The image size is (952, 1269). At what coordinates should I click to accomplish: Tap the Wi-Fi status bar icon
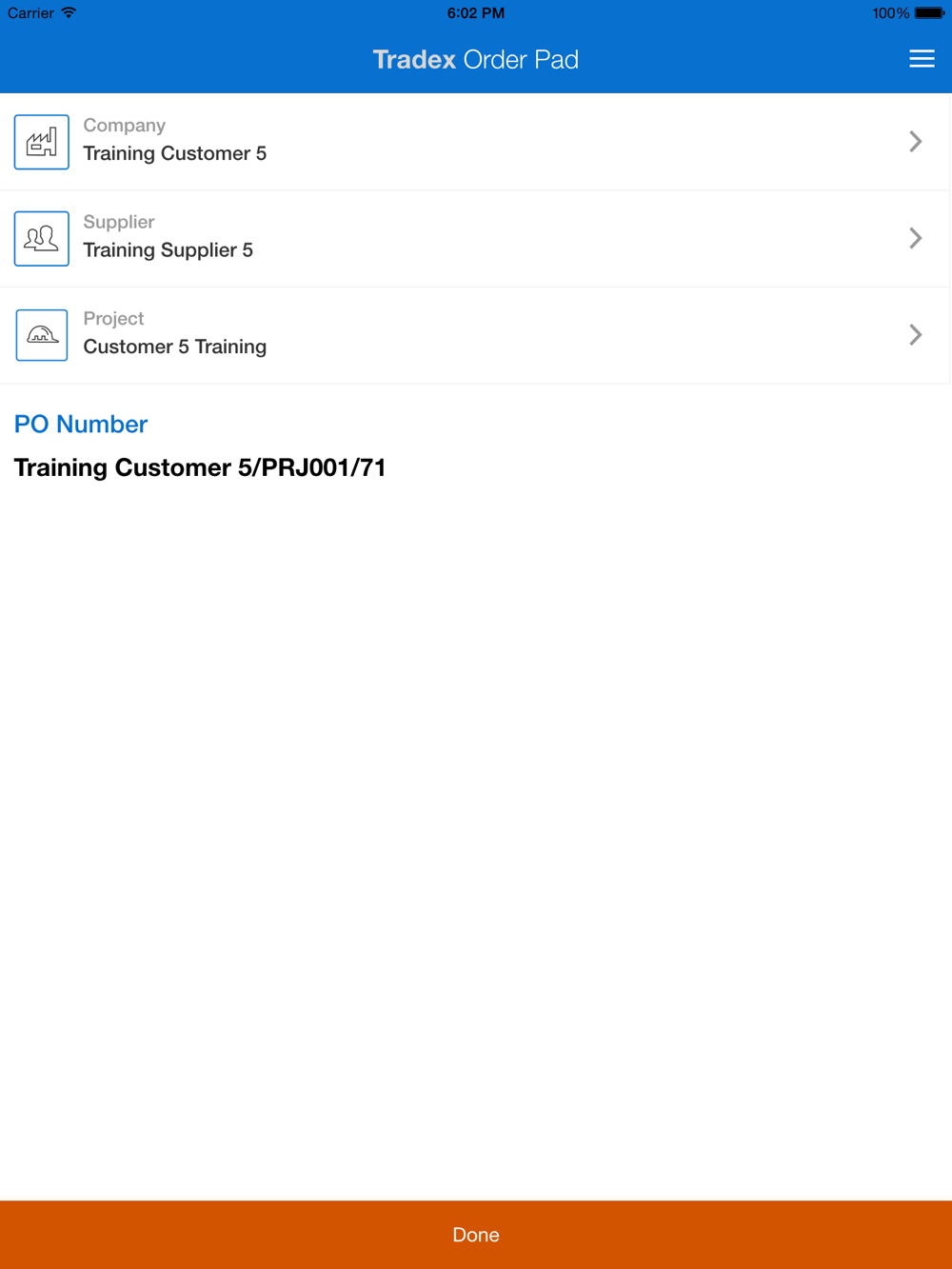[69, 13]
